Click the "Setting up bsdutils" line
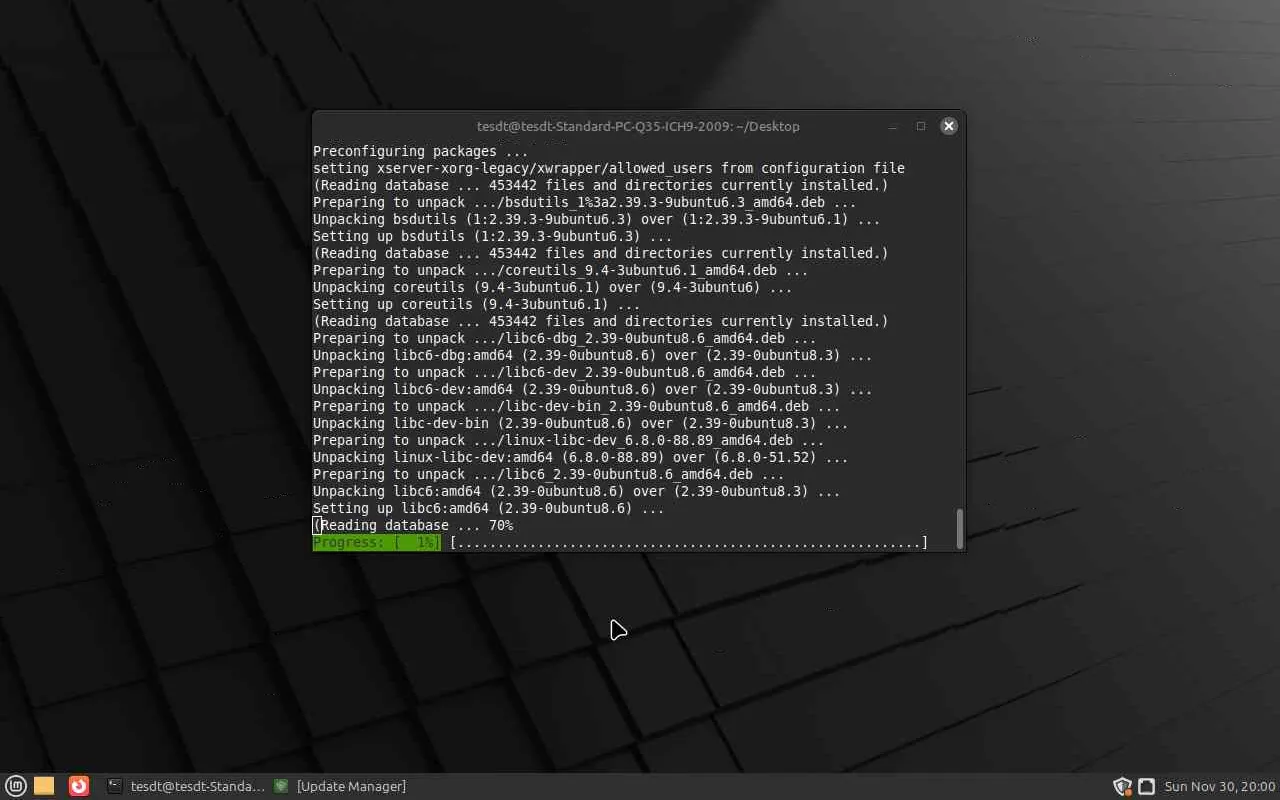 493,236
